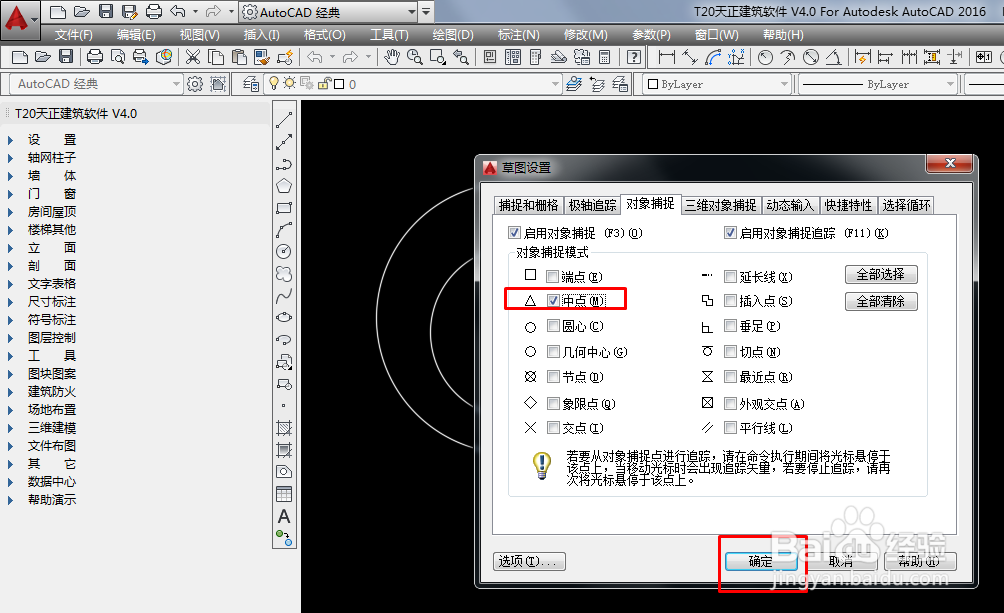The height and width of the screenshot is (613, 1004).
Task: Close the 草图设置 dialog
Action: 951,163
